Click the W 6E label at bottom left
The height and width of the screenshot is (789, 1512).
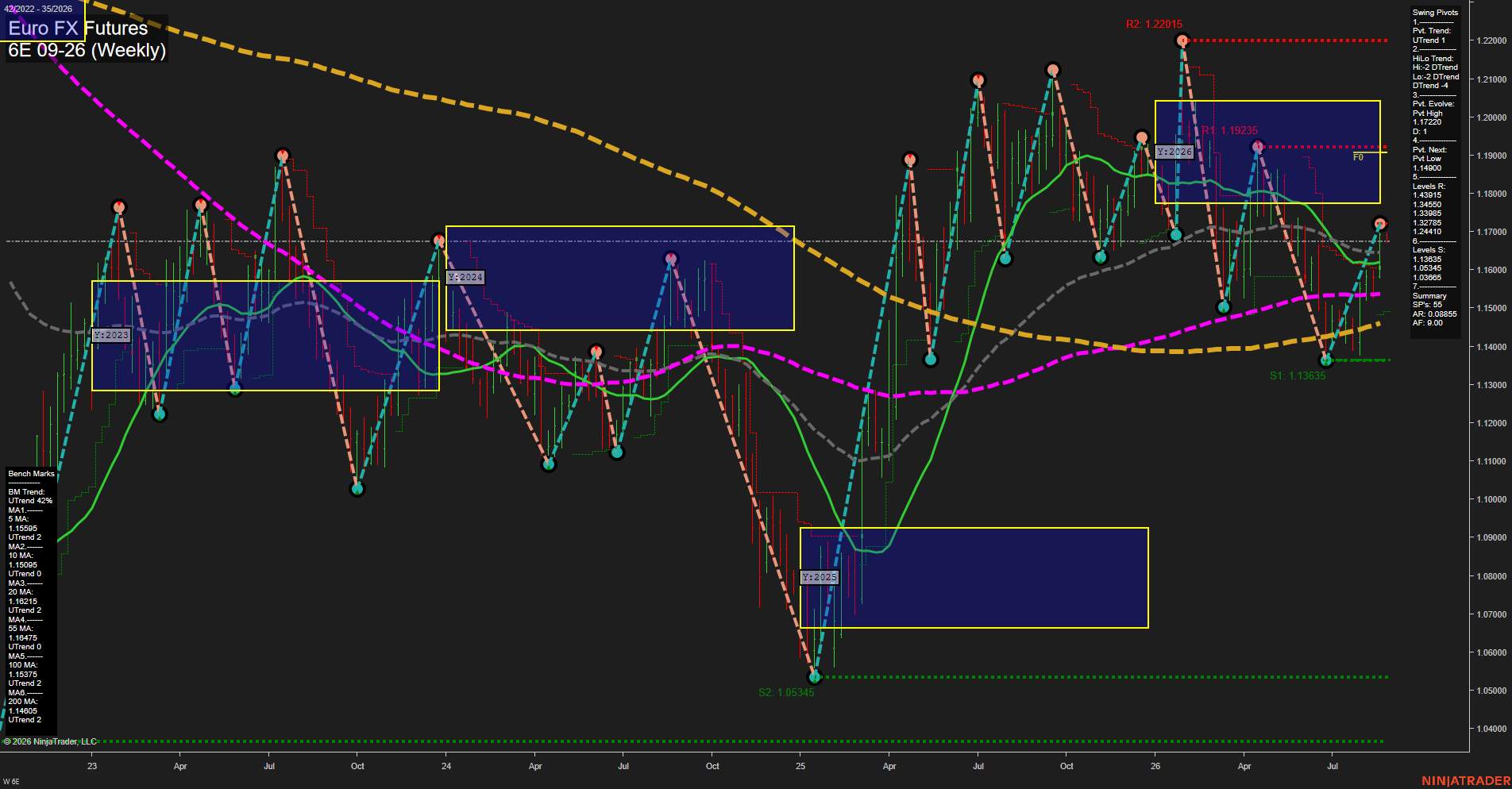click(11, 782)
